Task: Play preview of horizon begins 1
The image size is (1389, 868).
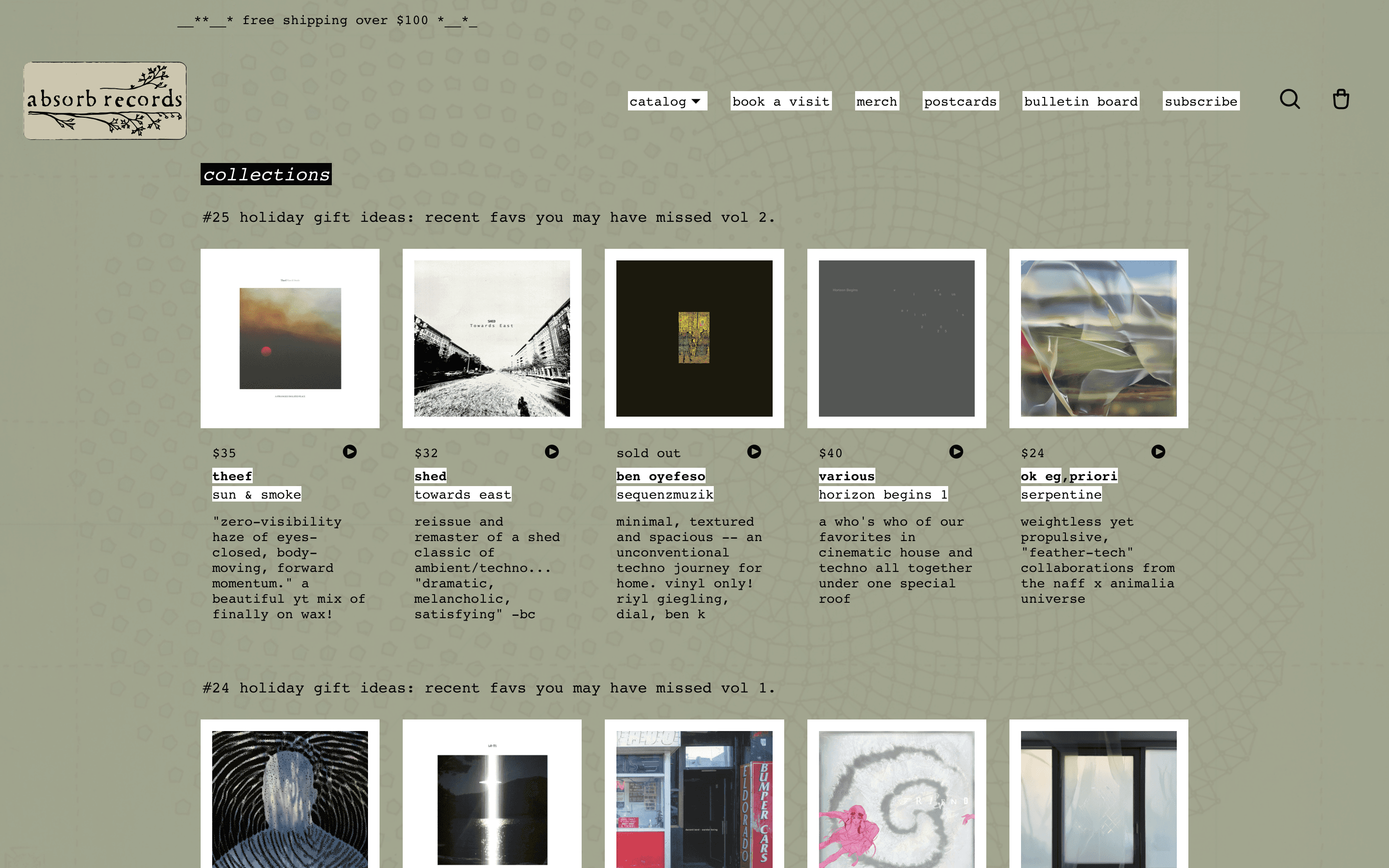Action: coord(955,452)
